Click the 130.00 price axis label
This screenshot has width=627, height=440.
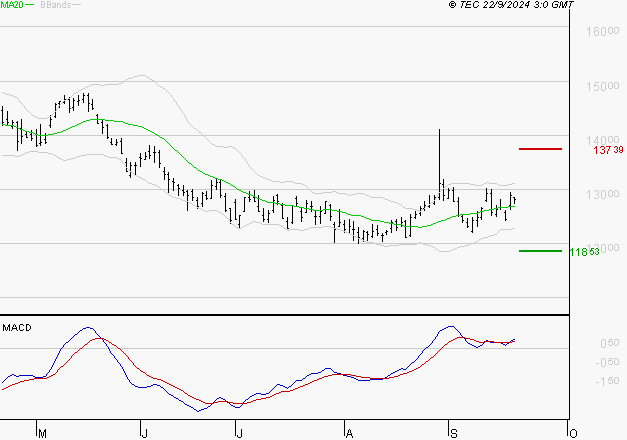603,194
